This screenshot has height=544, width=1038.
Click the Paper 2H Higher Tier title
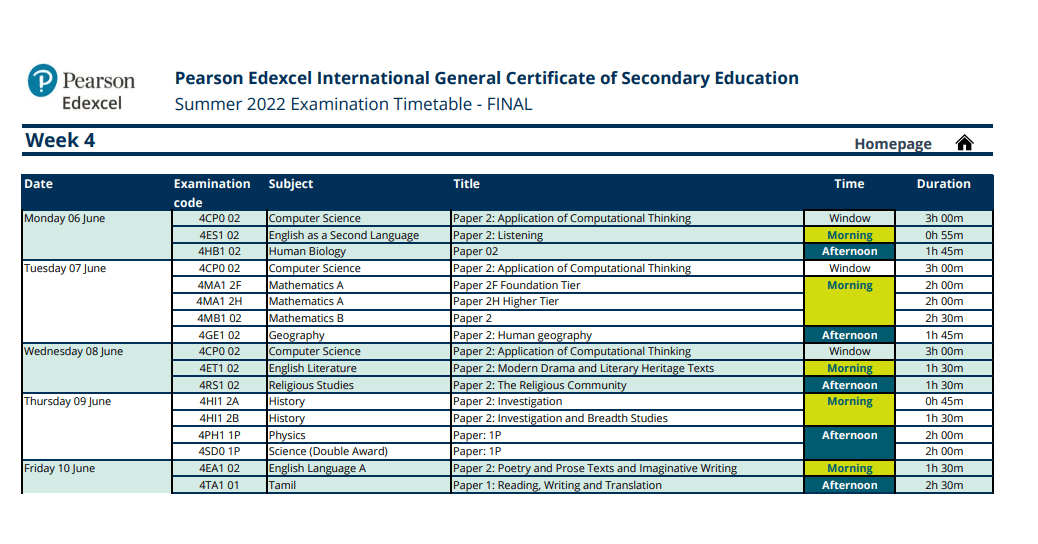[x=505, y=302]
